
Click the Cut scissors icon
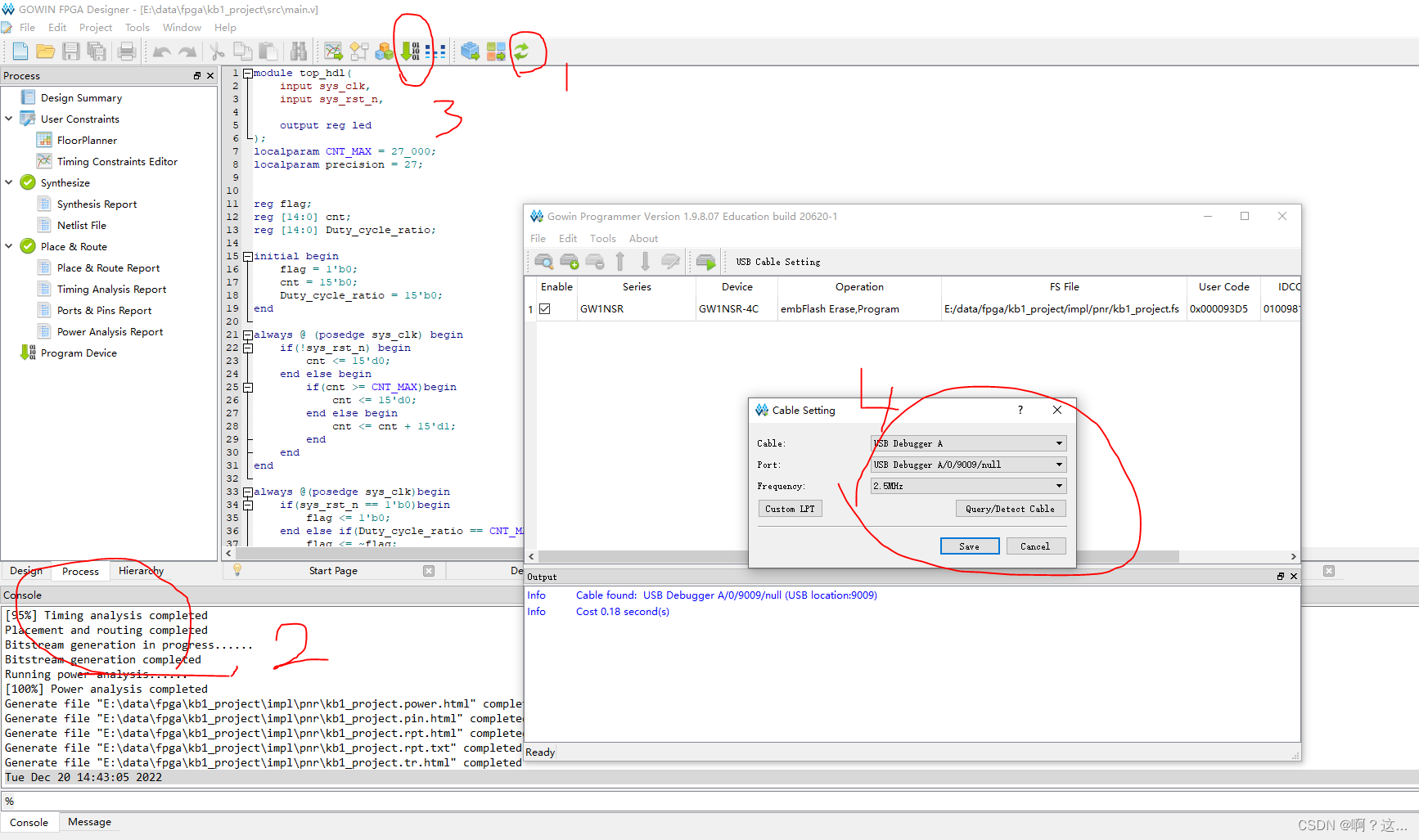[217, 52]
